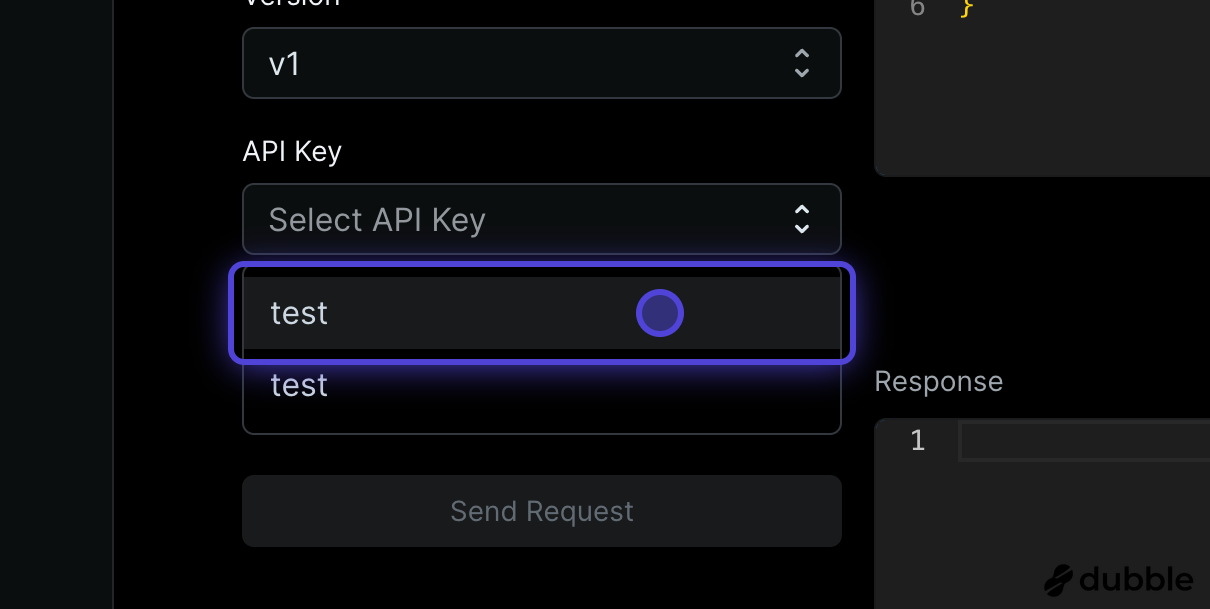Click the Send Request button
This screenshot has height=609, width=1210.
[542, 511]
